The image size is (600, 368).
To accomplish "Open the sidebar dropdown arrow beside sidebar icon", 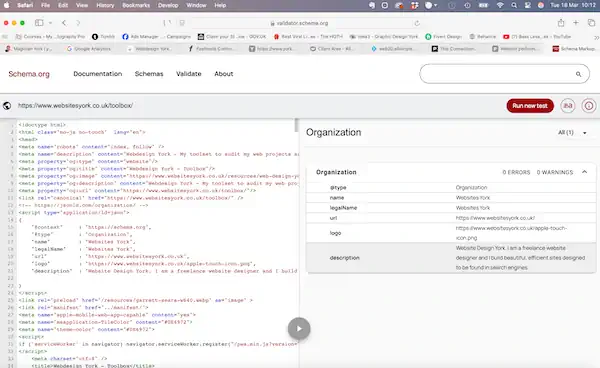I will click(50, 23).
